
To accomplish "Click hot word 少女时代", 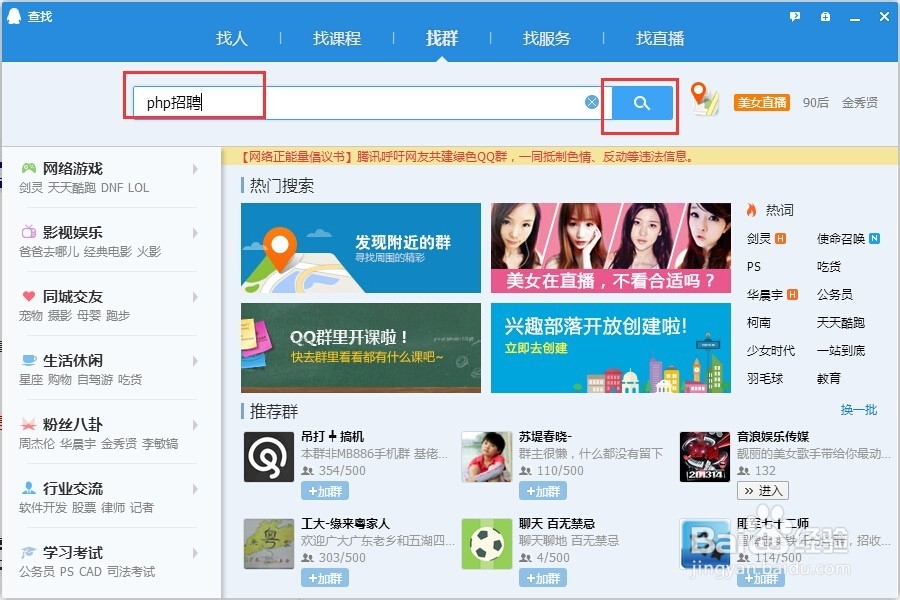I will pos(771,350).
